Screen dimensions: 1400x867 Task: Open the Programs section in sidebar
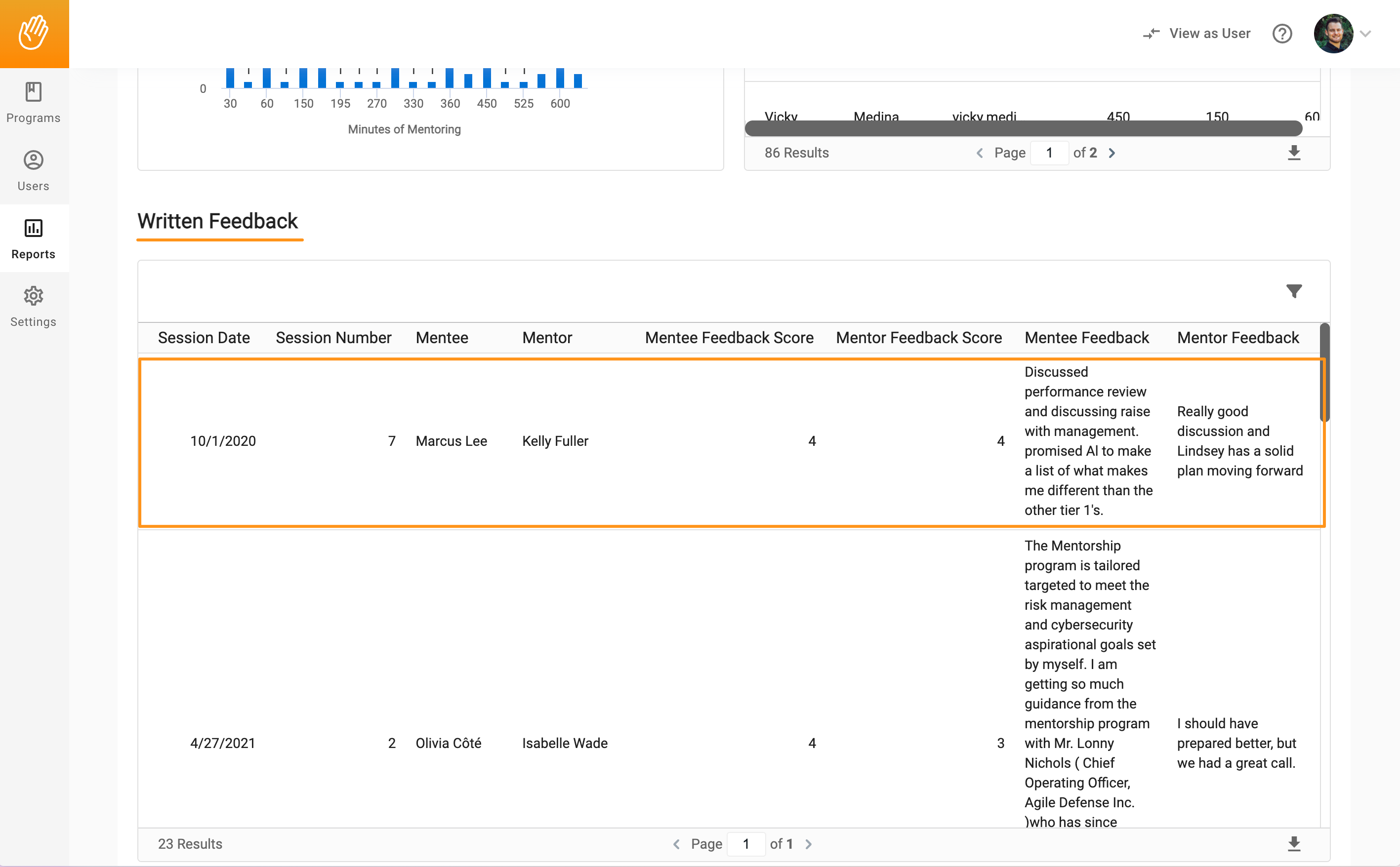pyautogui.click(x=33, y=102)
